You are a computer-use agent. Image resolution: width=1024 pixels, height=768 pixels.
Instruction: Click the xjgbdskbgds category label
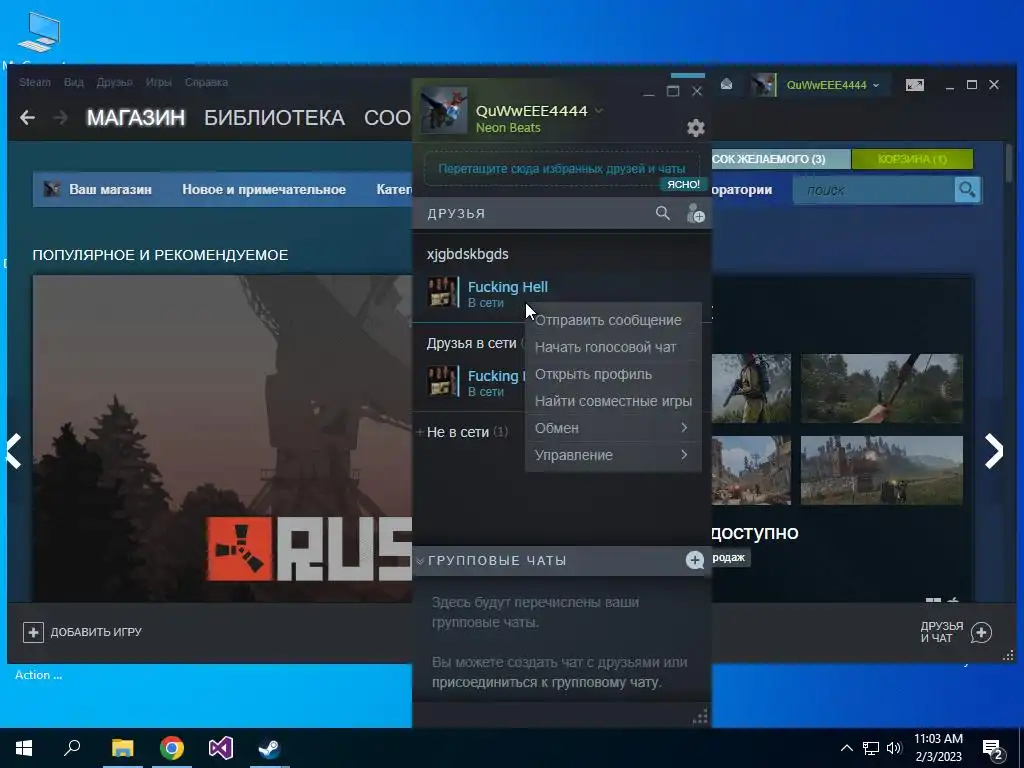point(468,254)
